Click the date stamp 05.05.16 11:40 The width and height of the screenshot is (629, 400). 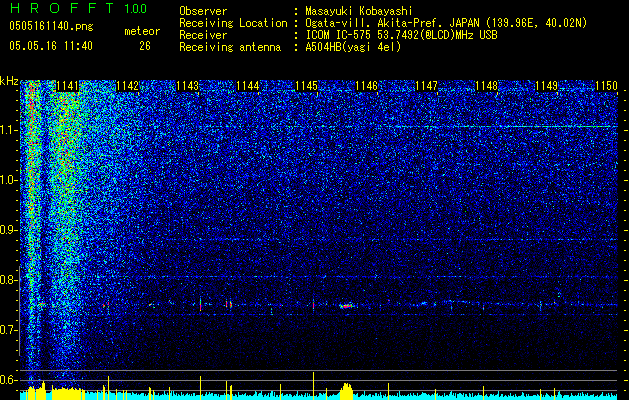[51, 46]
